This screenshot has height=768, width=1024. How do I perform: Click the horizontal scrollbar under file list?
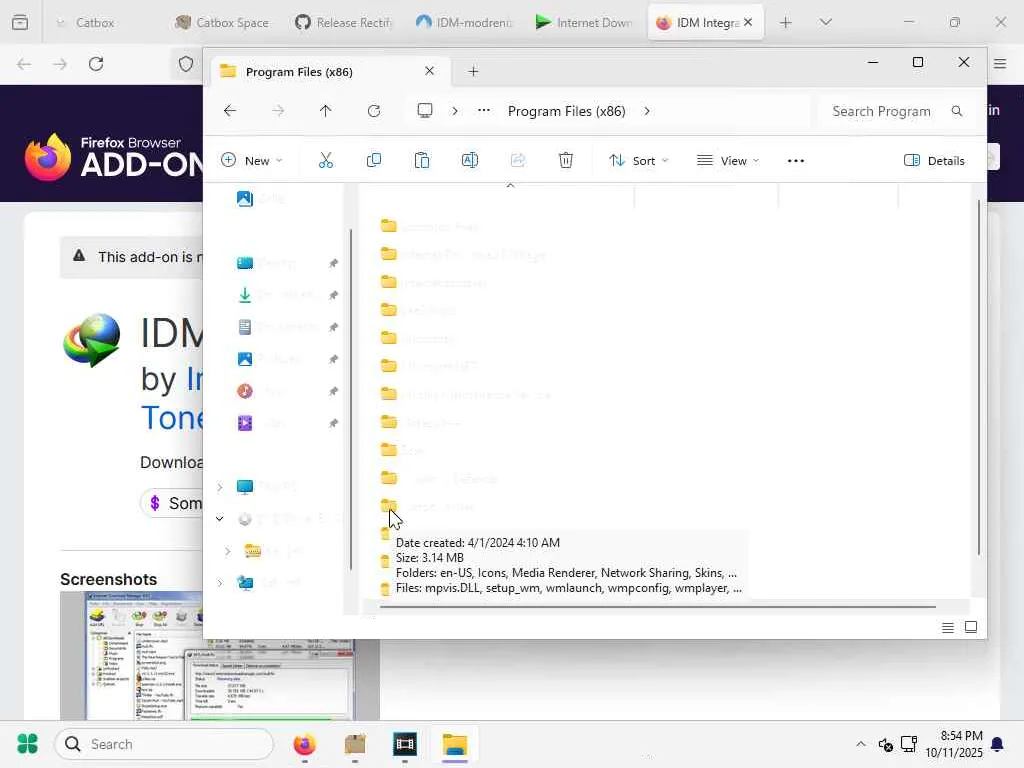(x=657, y=607)
